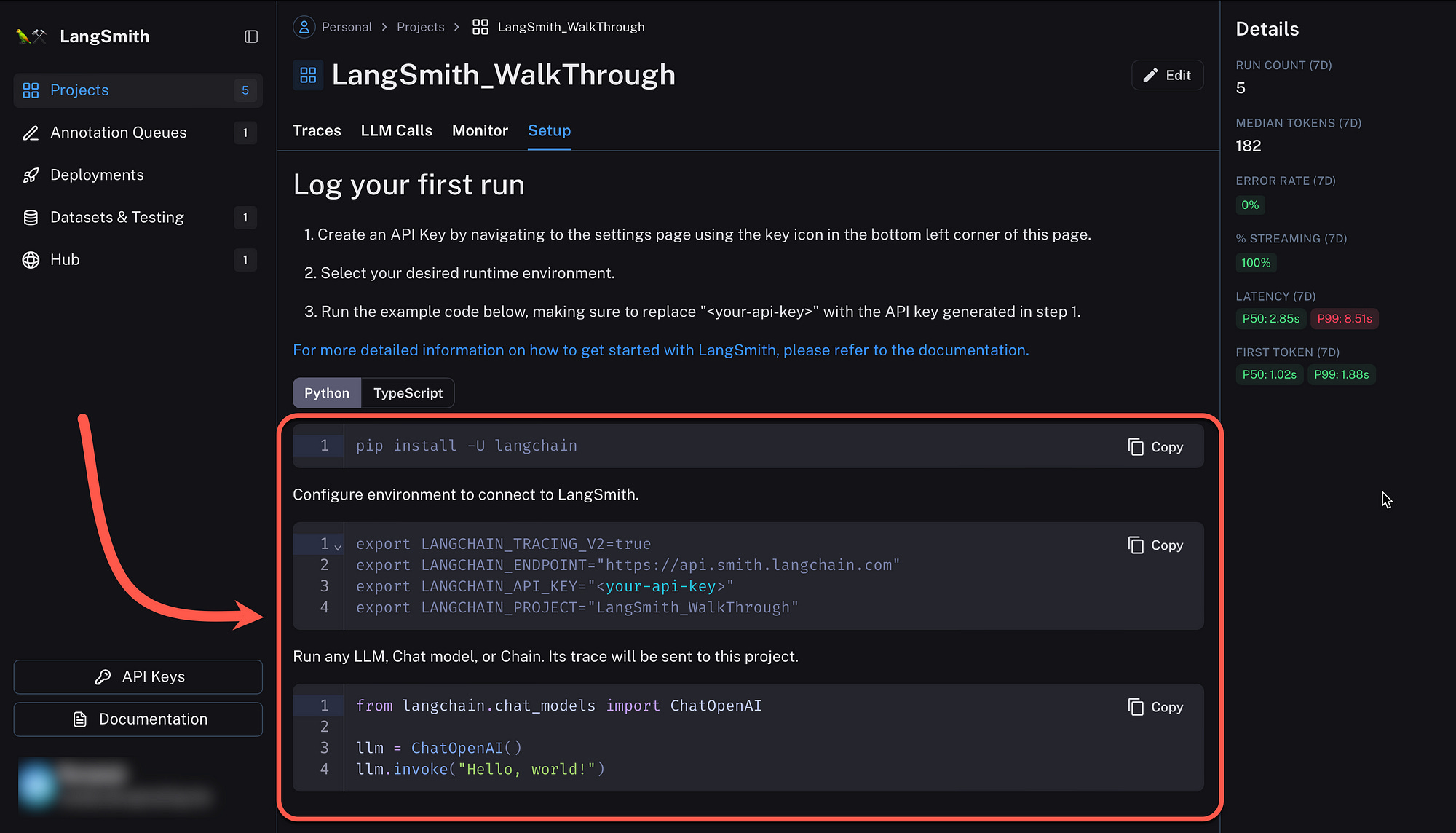Click the P99: 8.51s latency badge
The height and width of the screenshot is (833, 1456).
[1344, 318]
